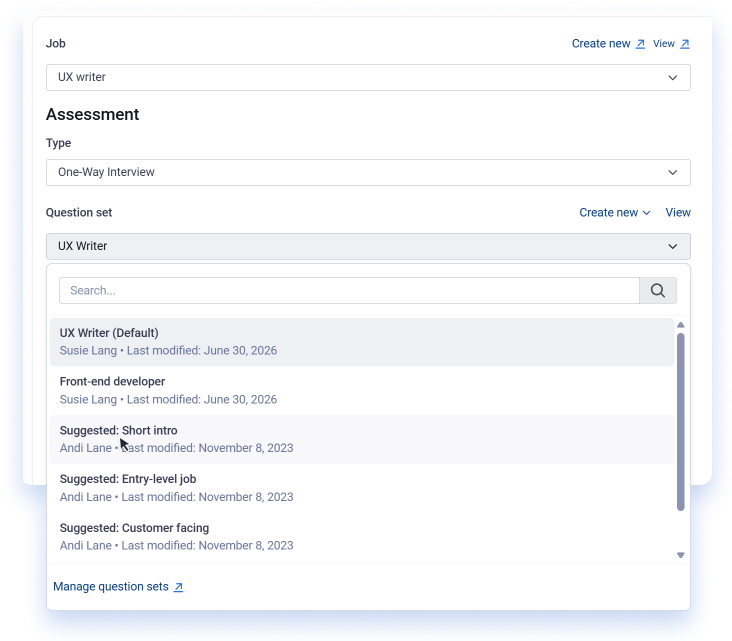Viewport: 732px width, 641px height.
Task: Select Front-end developer question set
Action: coord(362,390)
